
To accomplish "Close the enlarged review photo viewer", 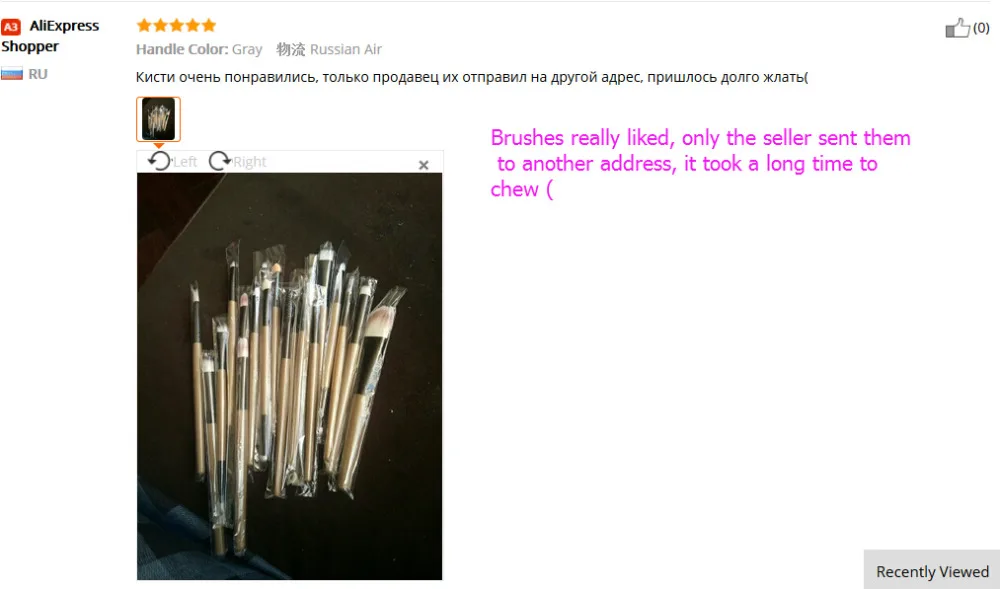I will pos(423,165).
